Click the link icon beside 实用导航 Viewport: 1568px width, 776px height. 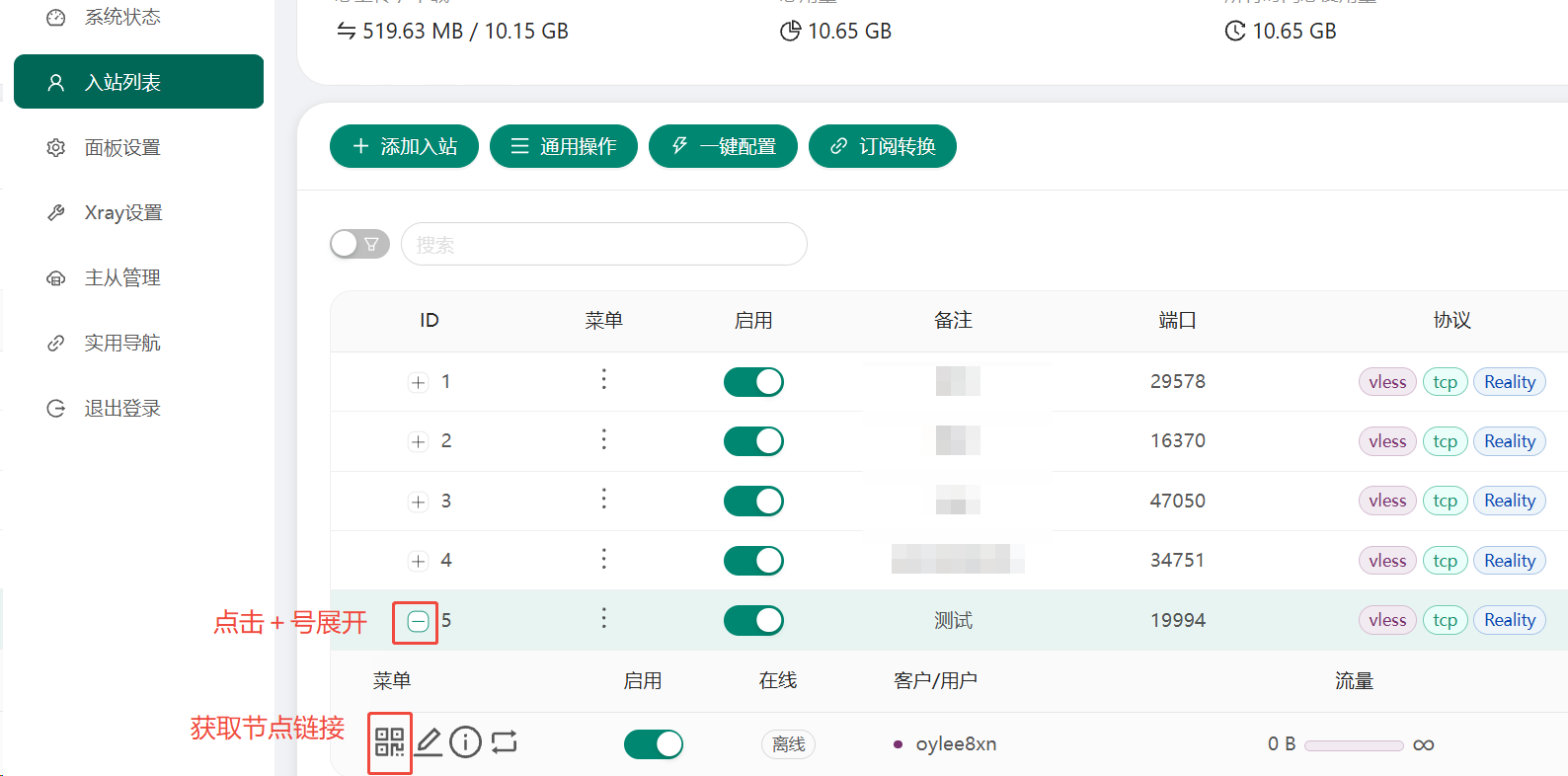tap(56, 344)
